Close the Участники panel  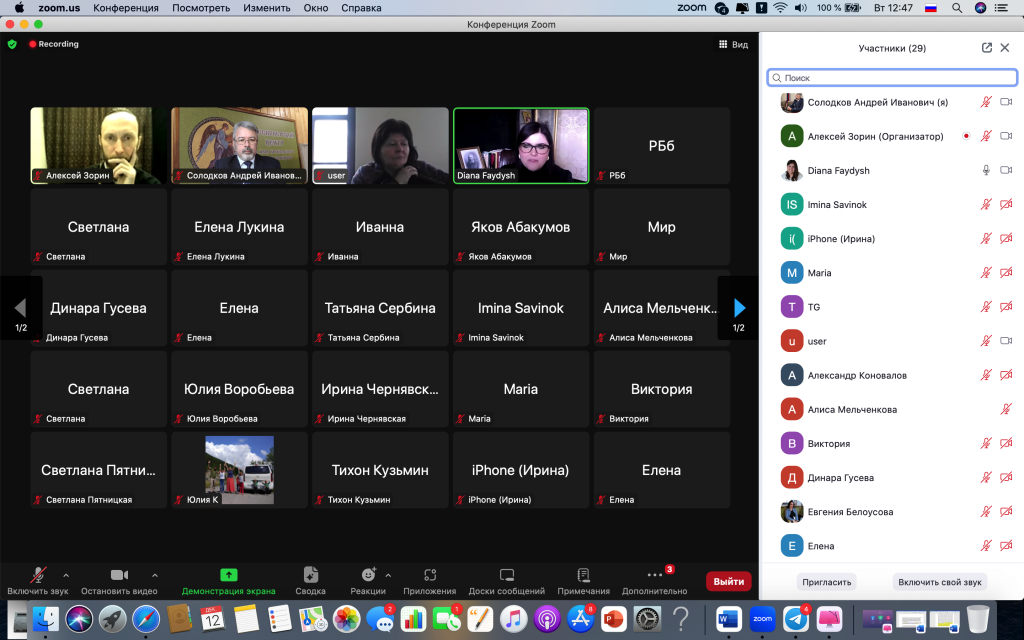click(1005, 48)
